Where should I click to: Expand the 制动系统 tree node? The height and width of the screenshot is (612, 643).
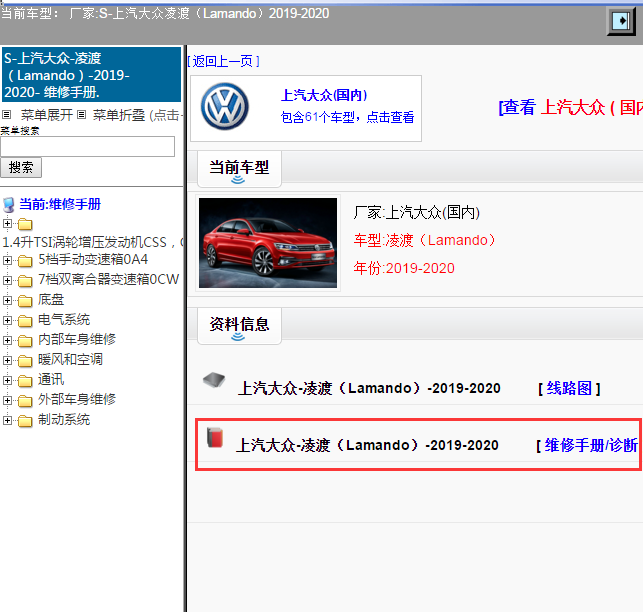pos(7,420)
